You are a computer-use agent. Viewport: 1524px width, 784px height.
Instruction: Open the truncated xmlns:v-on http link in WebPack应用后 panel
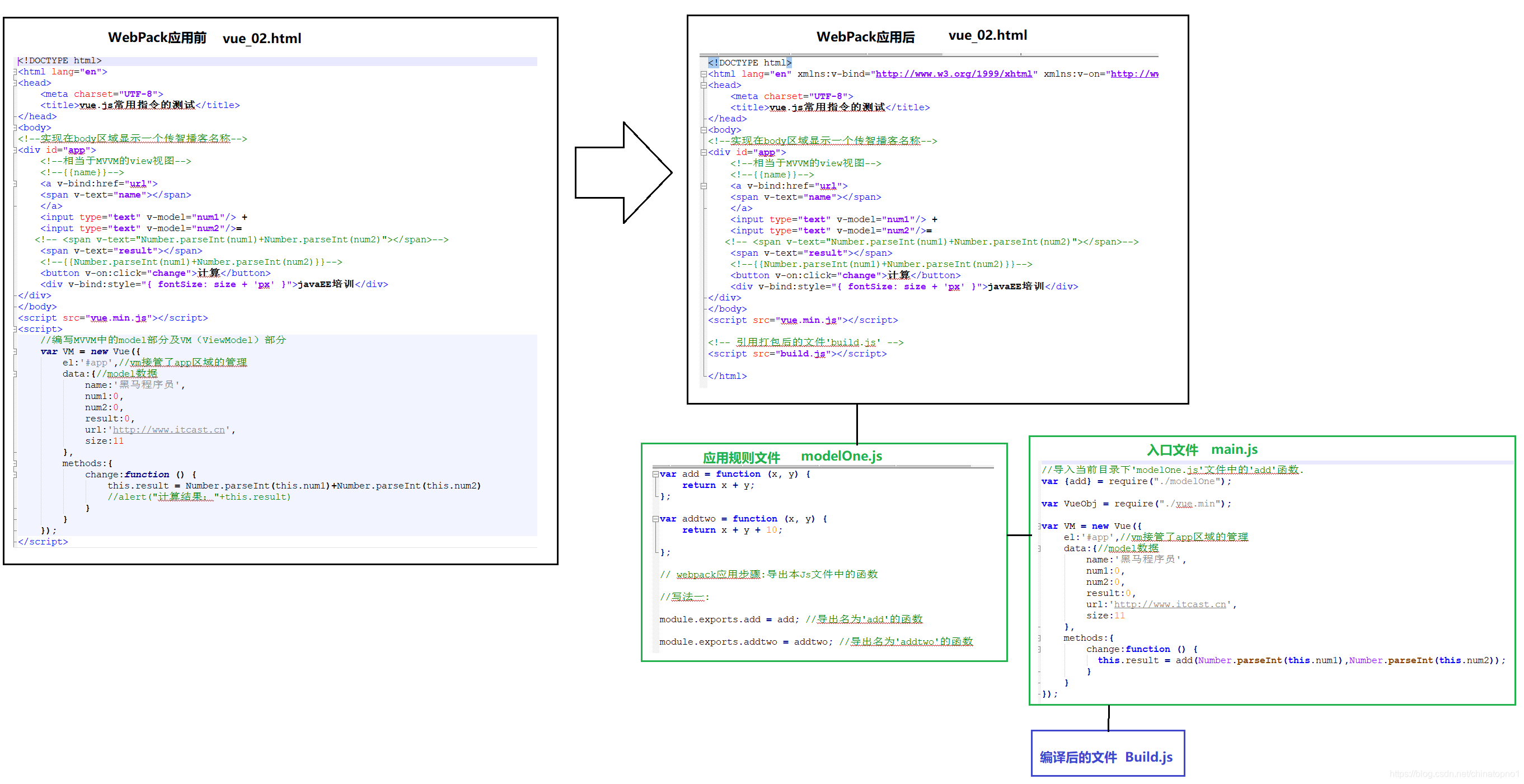1134,74
